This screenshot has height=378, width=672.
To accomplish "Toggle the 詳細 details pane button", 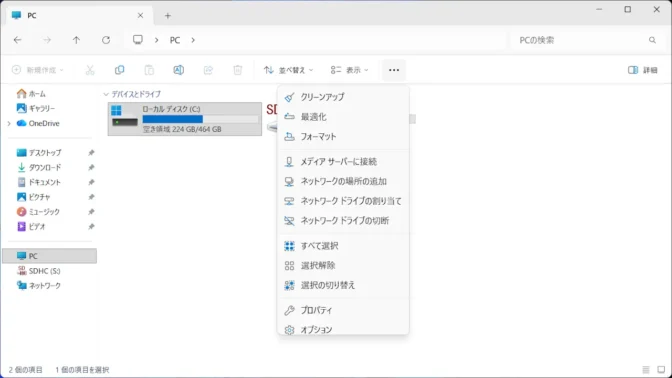I will (x=642, y=70).
